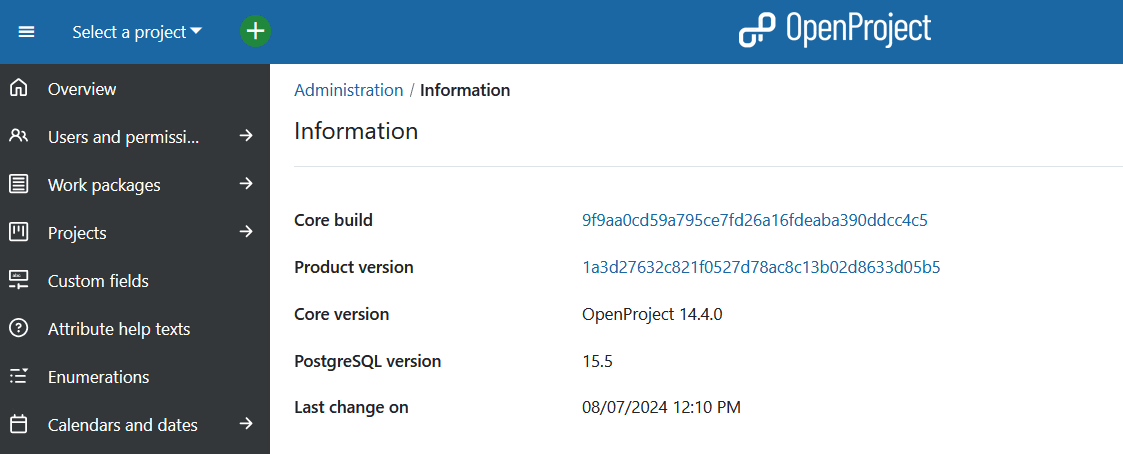Click the OpenProject logo
This screenshot has height=454, width=1123.
coord(835,30)
